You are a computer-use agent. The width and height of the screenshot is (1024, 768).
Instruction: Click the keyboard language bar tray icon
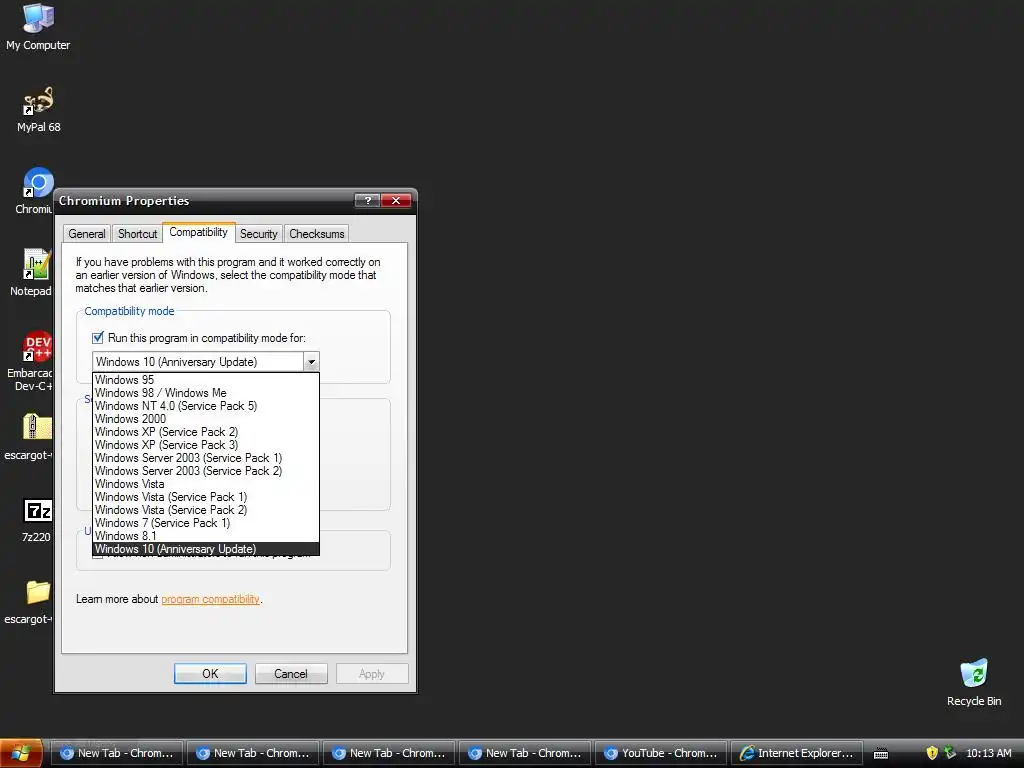pyautogui.click(x=881, y=754)
